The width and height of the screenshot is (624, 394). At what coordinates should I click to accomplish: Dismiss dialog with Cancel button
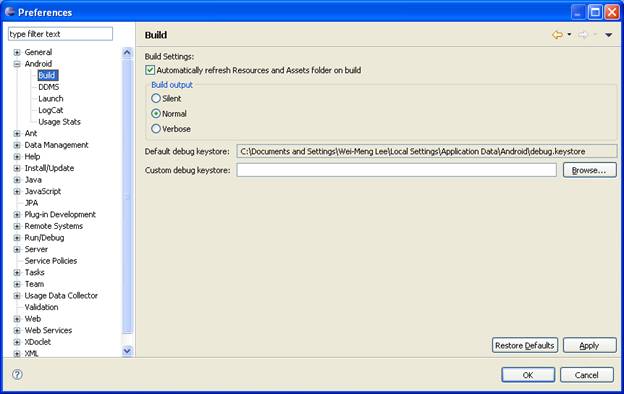[x=587, y=375]
